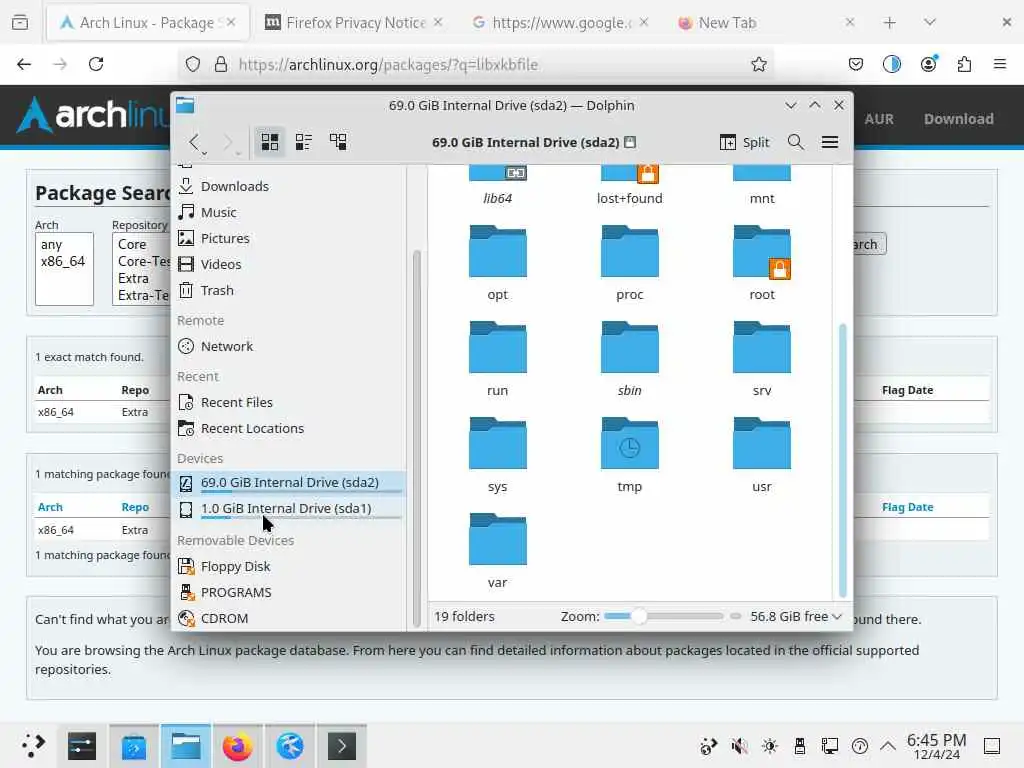Open Firefox extensions icon
The height and width of the screenshot is (768, 1024).
coord(964,64)
